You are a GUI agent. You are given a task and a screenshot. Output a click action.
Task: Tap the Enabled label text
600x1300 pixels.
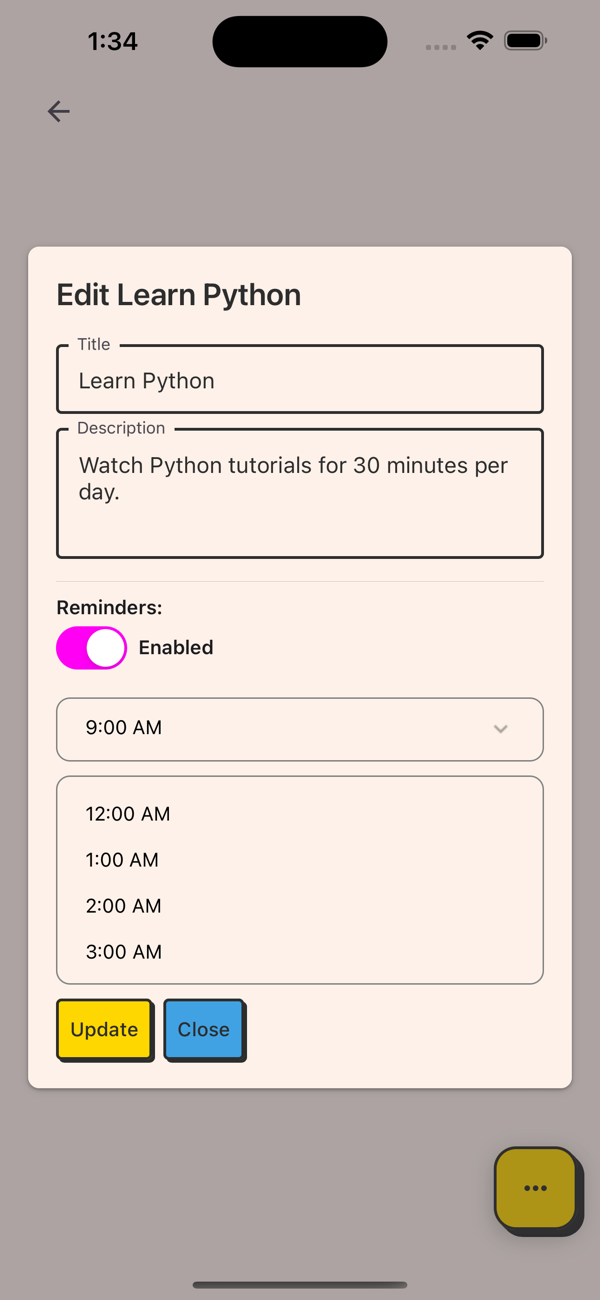tap(176, 648)
